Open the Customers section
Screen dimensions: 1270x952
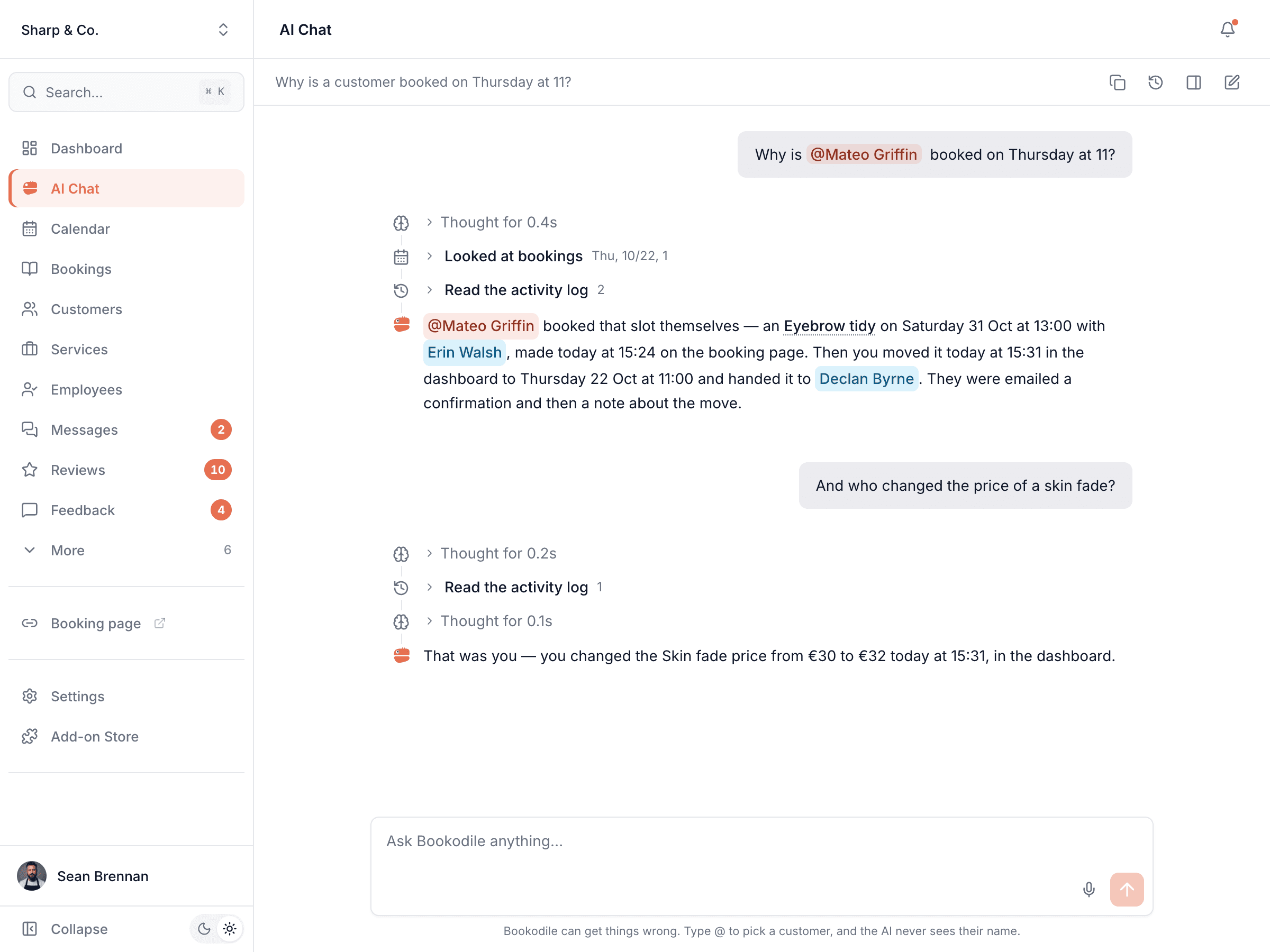point(126,309)
